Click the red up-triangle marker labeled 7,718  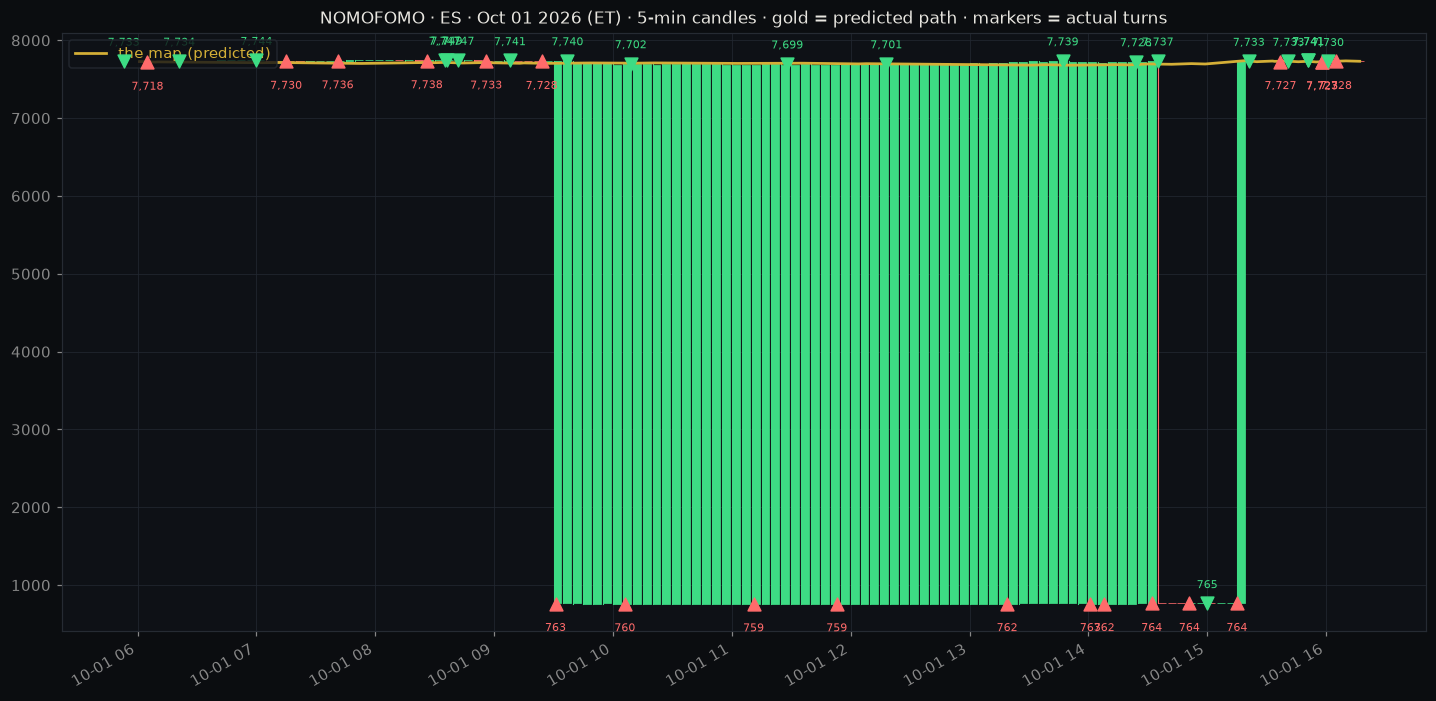pos(147,62)
